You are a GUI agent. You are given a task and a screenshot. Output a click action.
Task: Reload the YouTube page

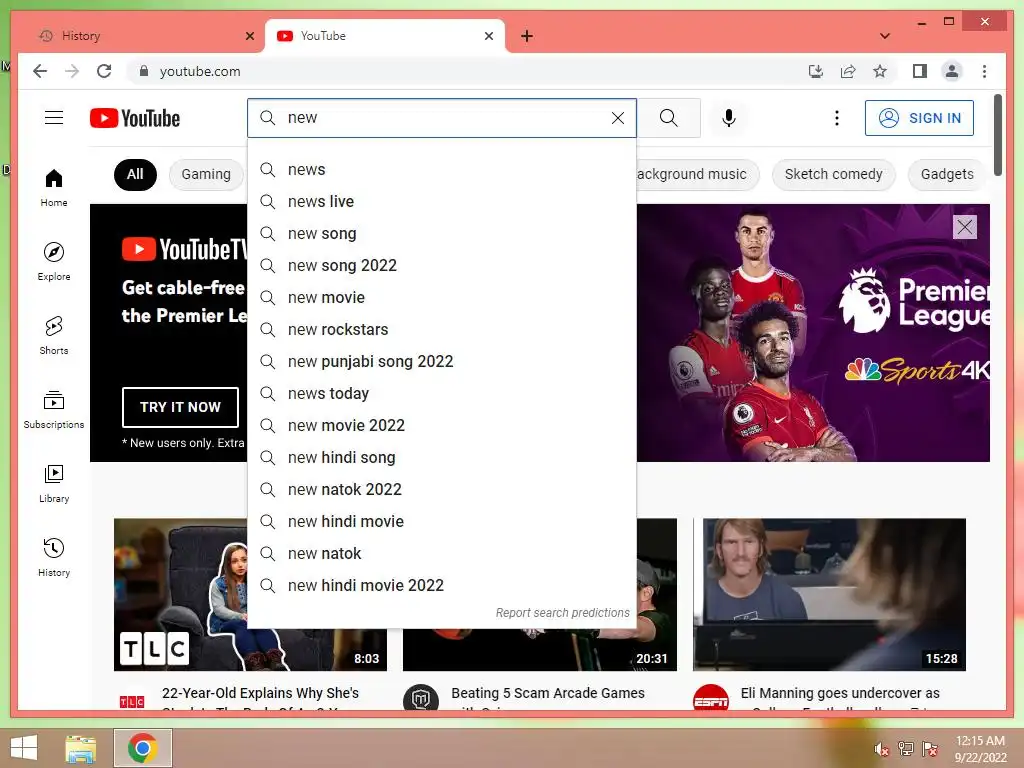click(104, 71)
